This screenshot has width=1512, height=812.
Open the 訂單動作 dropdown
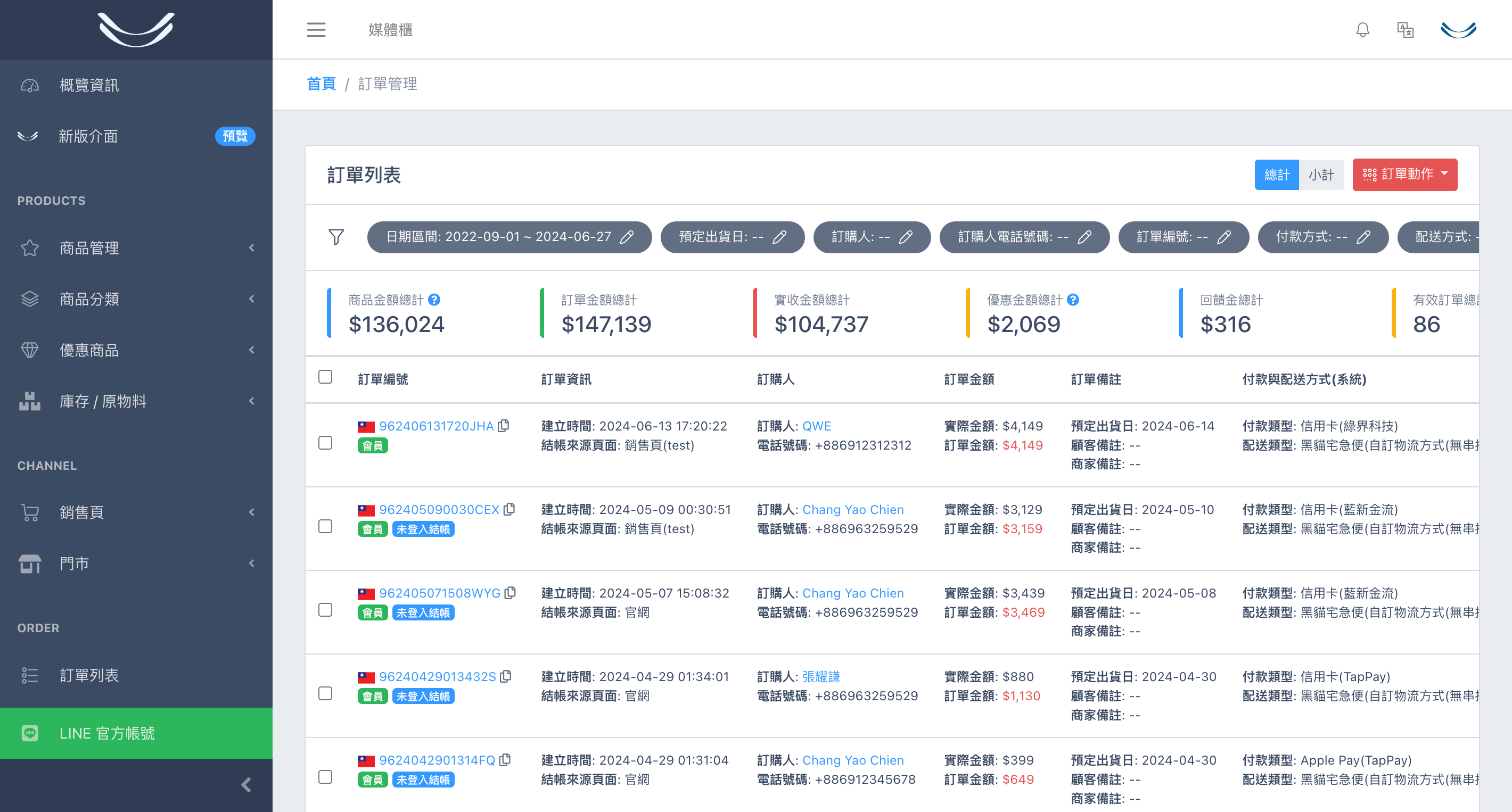[1404, 174]
